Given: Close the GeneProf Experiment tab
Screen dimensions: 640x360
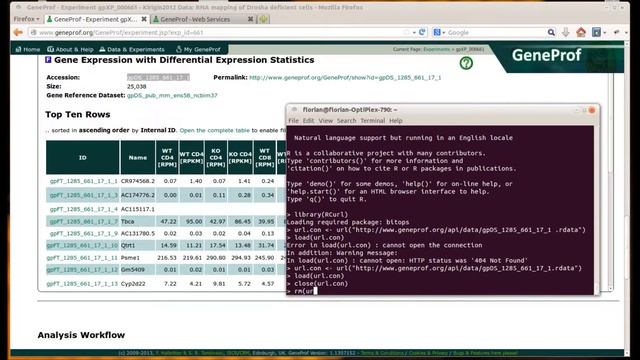Looking at the screenshot, I should 144,19.
